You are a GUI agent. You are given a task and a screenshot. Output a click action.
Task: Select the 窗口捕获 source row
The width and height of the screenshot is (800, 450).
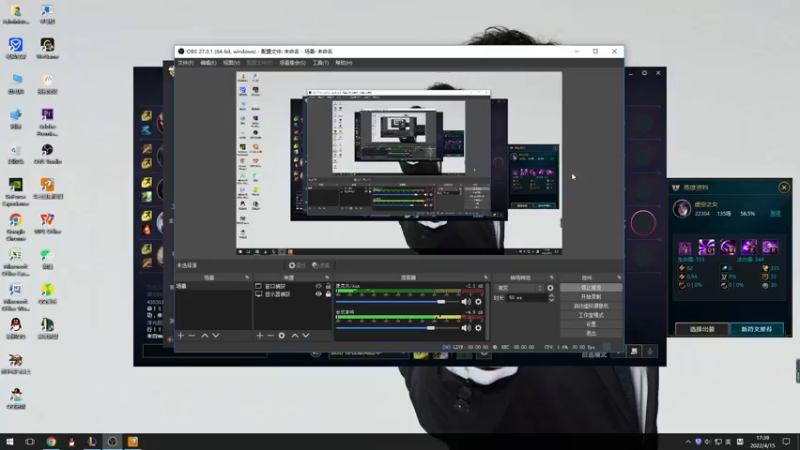(x=293, y=286)
